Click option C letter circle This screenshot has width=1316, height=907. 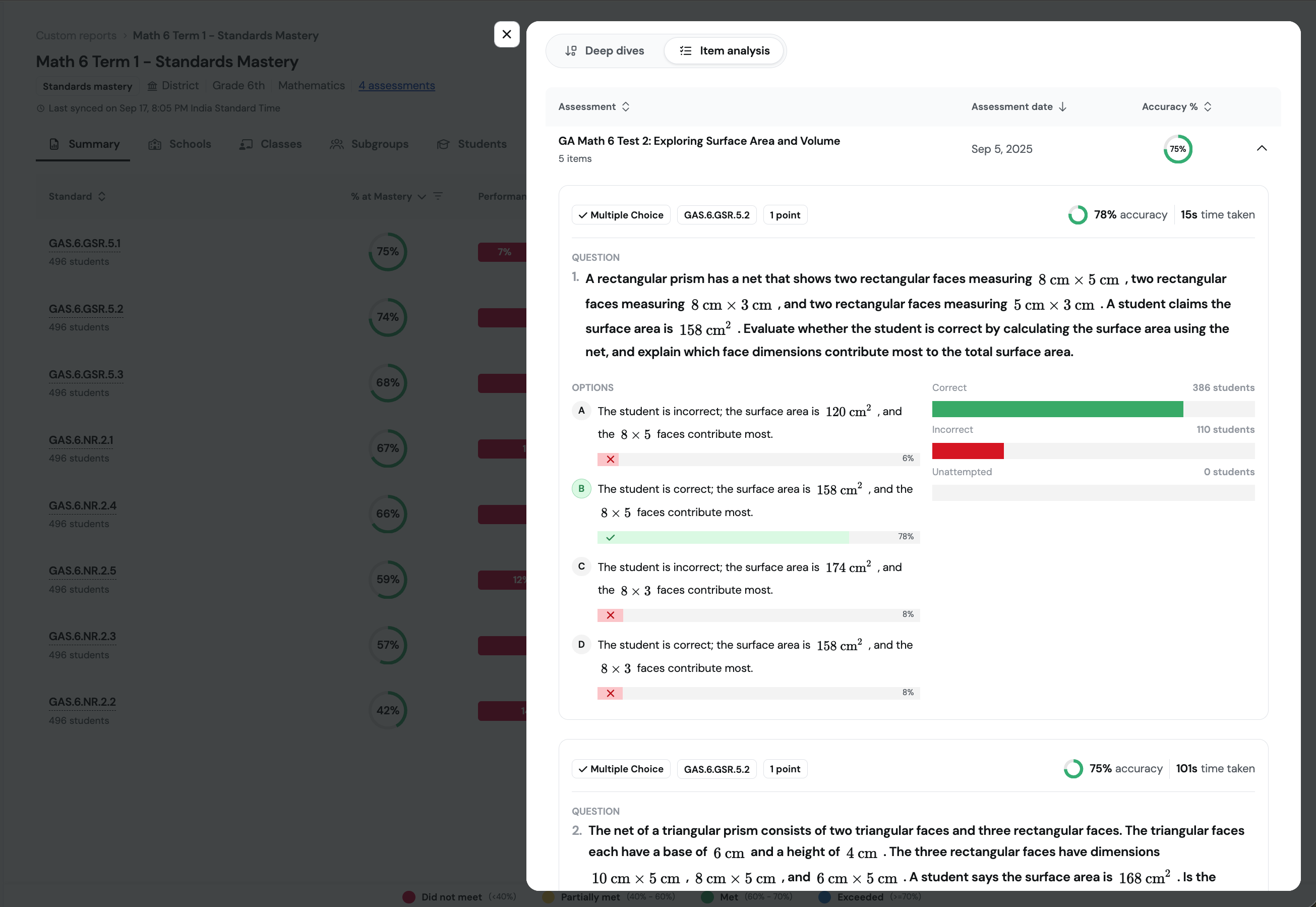point(581,566)
